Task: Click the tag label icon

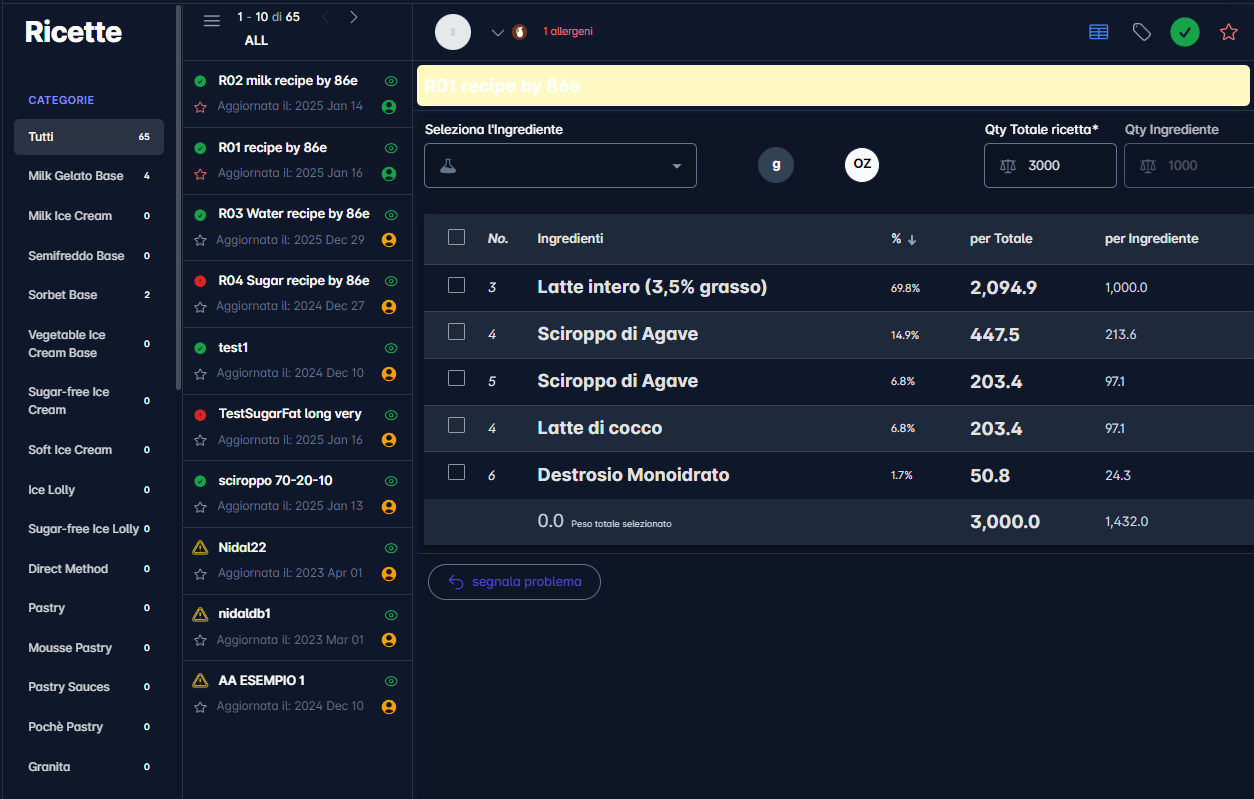Action: coord(1141,32)
